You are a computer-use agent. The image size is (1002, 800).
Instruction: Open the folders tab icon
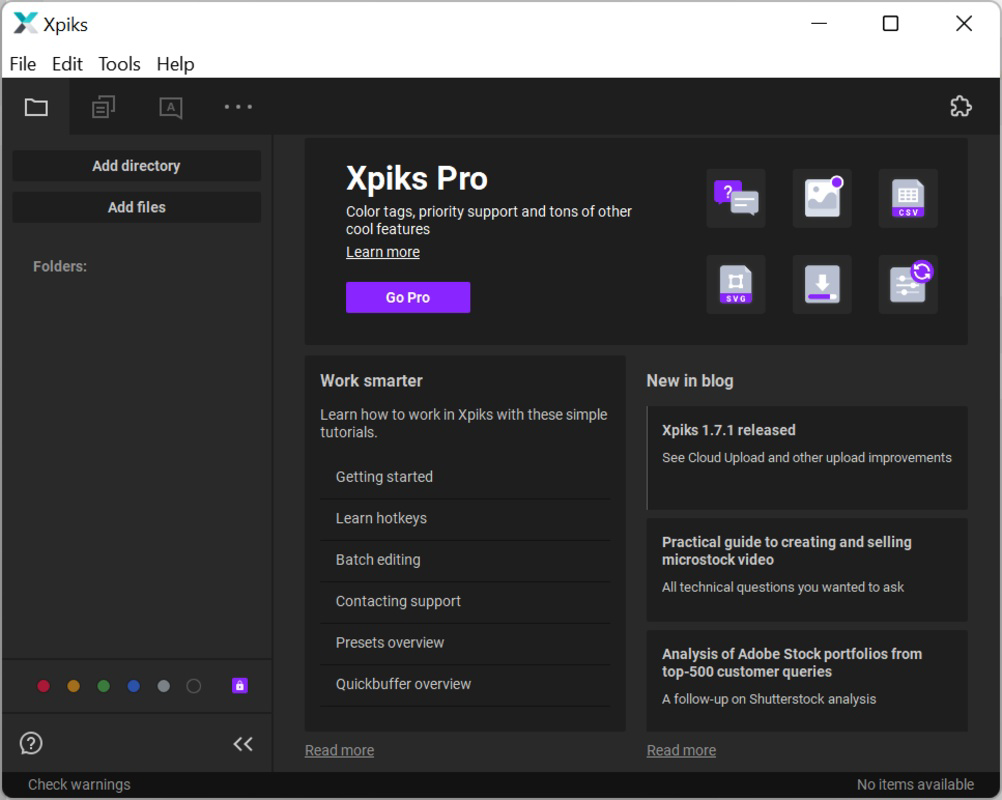pos(36,107)
